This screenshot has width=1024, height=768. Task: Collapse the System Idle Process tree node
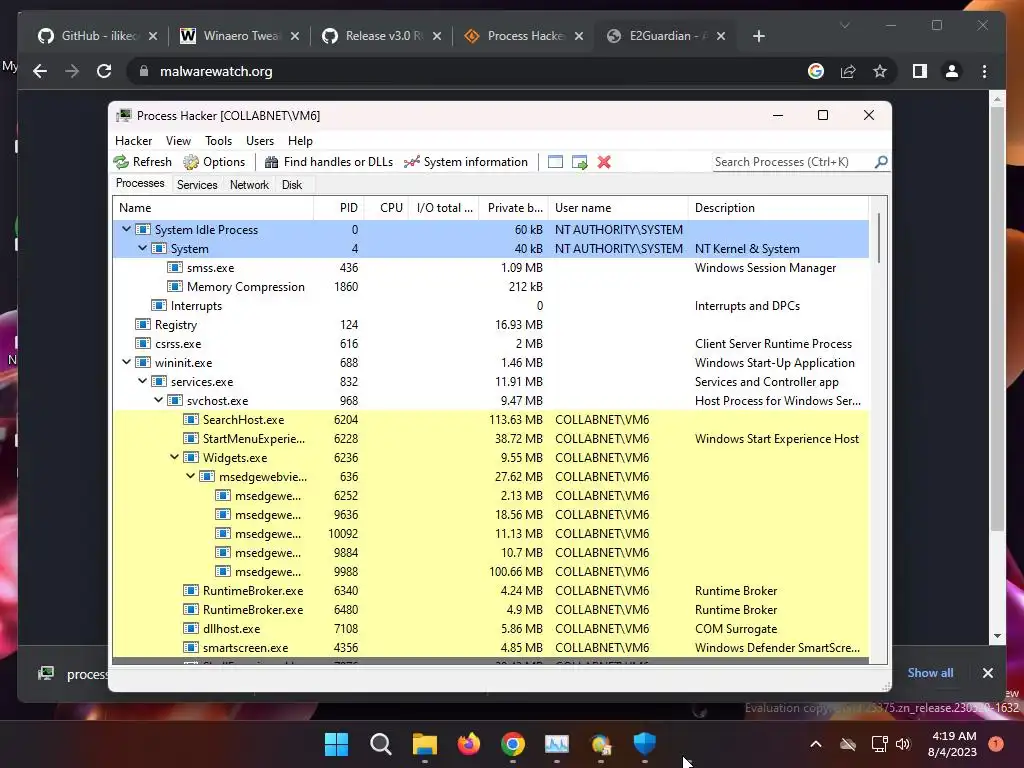click(x=127, y=229)
